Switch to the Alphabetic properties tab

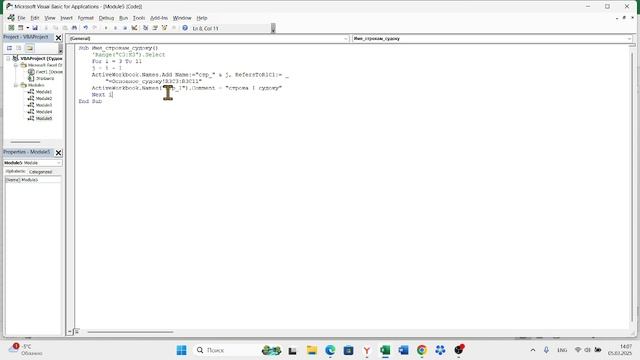[15, 171]
